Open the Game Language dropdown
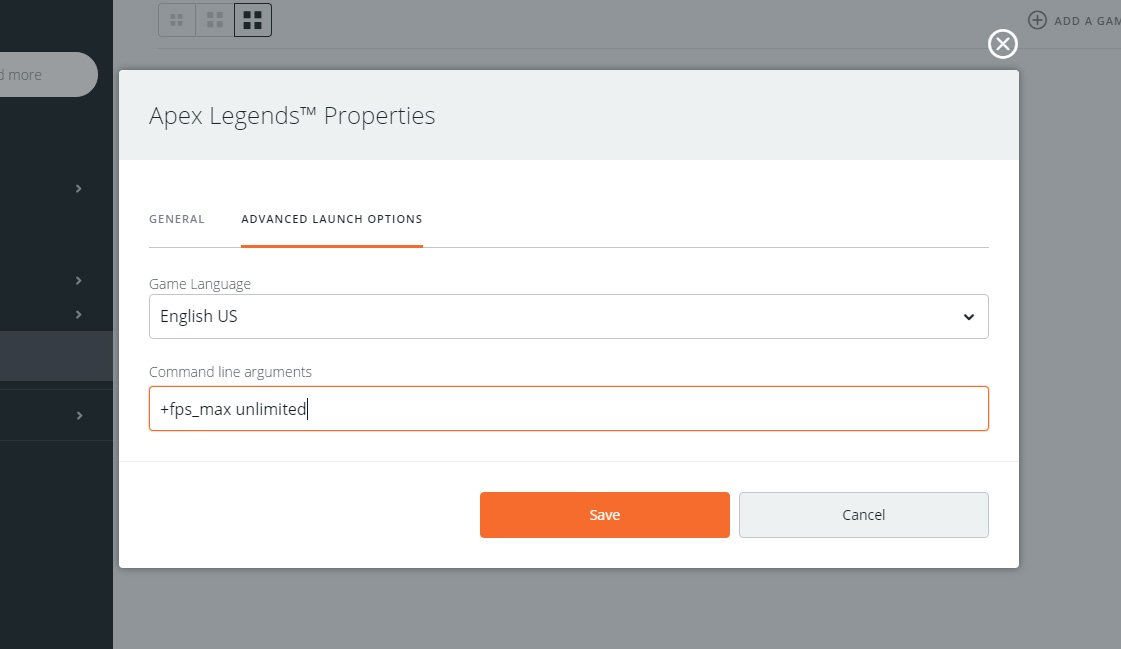Image resolution: width=1121 pixels, height=649 pixels. point(569,316)
